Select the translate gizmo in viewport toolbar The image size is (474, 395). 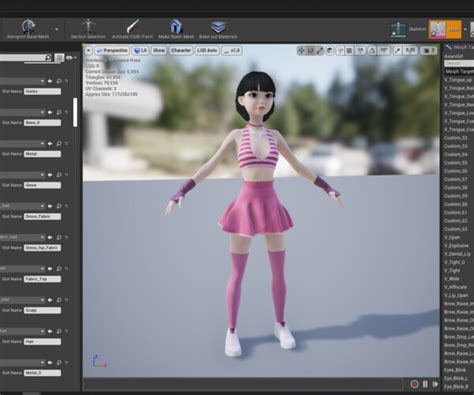301,51
